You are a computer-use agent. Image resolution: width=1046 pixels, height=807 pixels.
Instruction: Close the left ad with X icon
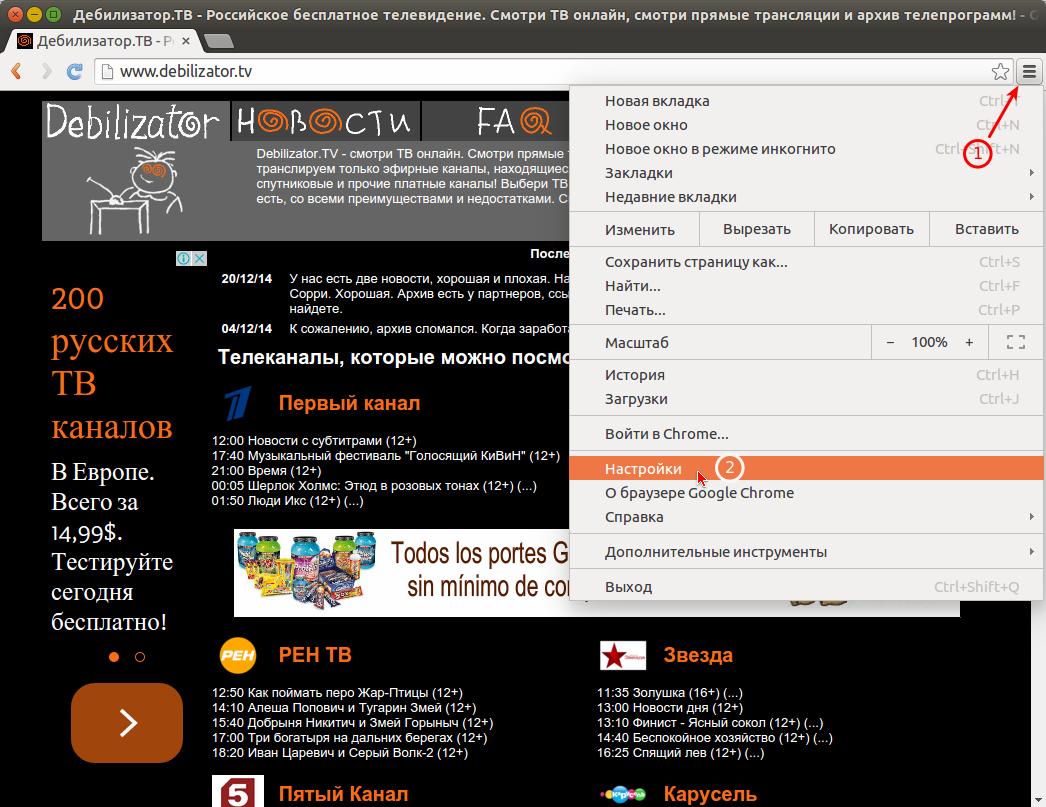point(199,258)
